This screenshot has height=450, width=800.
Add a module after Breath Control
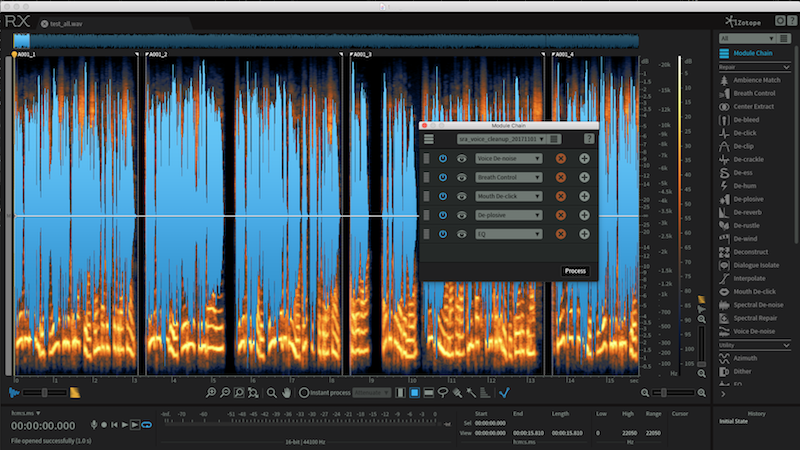(x=584, y=178)
